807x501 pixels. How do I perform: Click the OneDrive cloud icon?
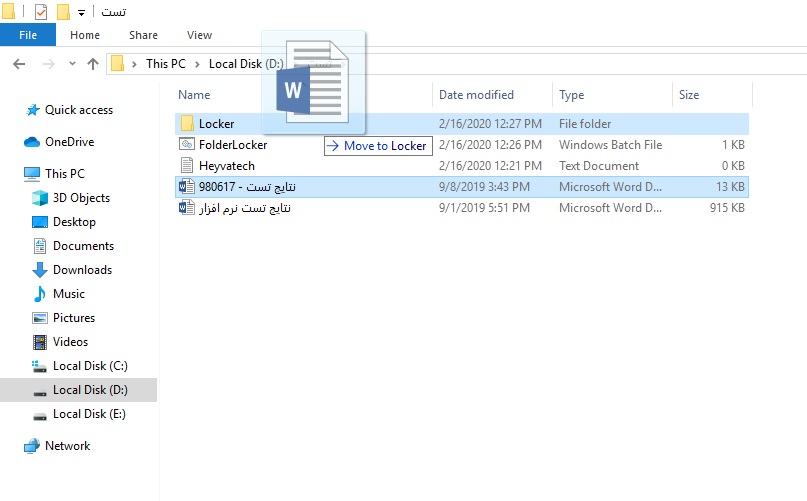point(32,142)
